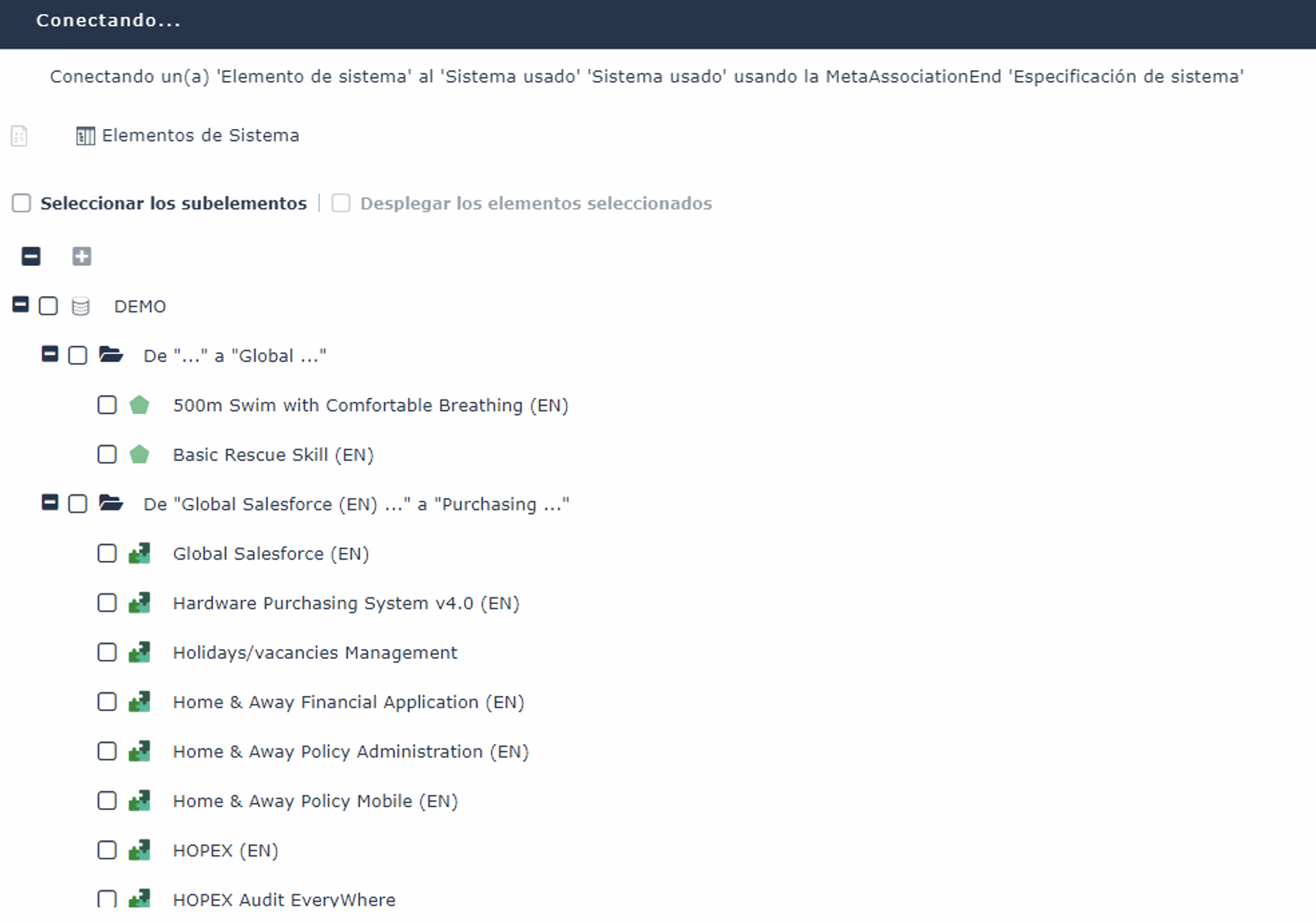Click Holidays/vacancies Management application icon
This screenshot has width=1316, height=923.
click(139, 651)
